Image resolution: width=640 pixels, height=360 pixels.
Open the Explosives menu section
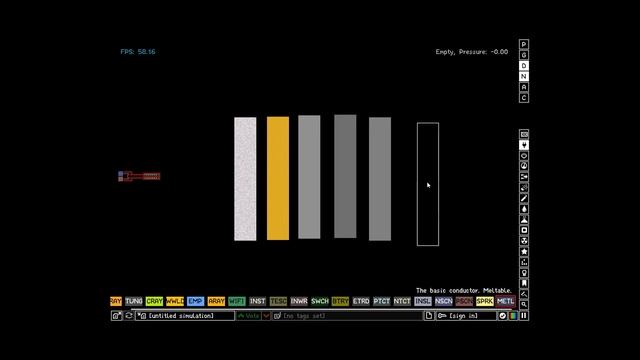(524, 187)
